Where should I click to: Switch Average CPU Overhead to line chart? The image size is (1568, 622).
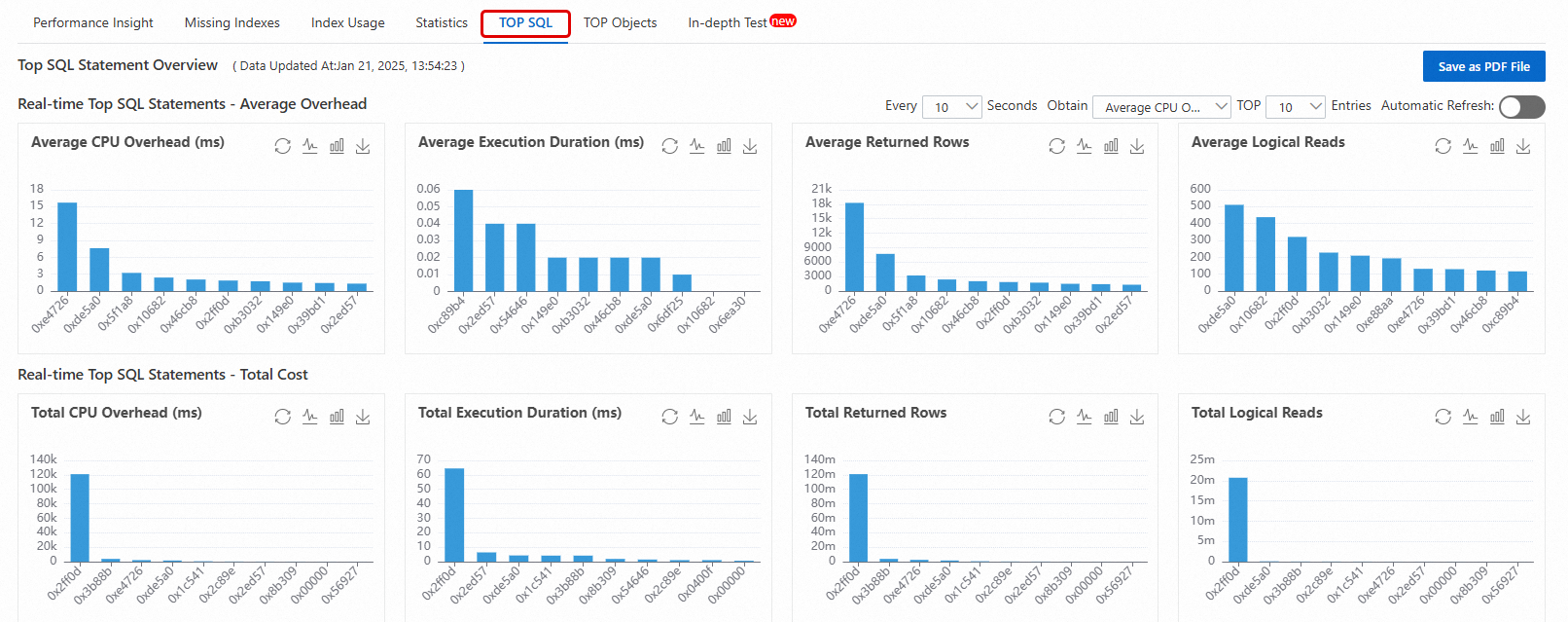(x=309, y=146)
